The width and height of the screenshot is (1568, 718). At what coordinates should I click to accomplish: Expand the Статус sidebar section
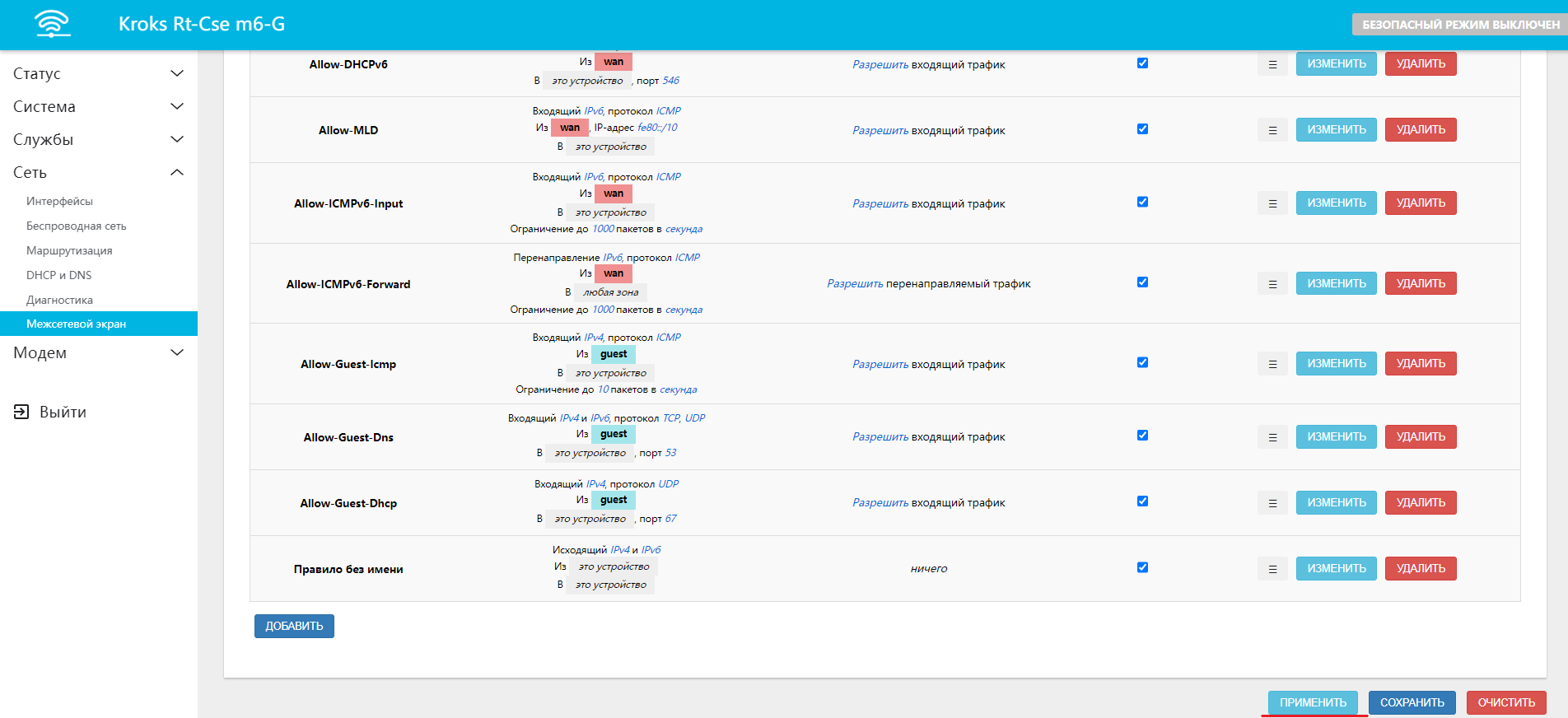tap(98, 73)
